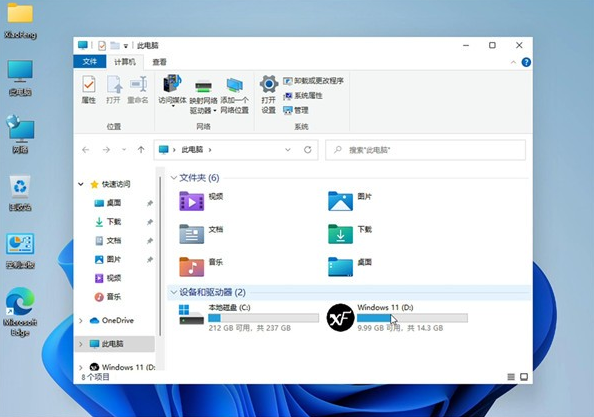Collapse the ribbon with the up chevron

click(513, 62)
